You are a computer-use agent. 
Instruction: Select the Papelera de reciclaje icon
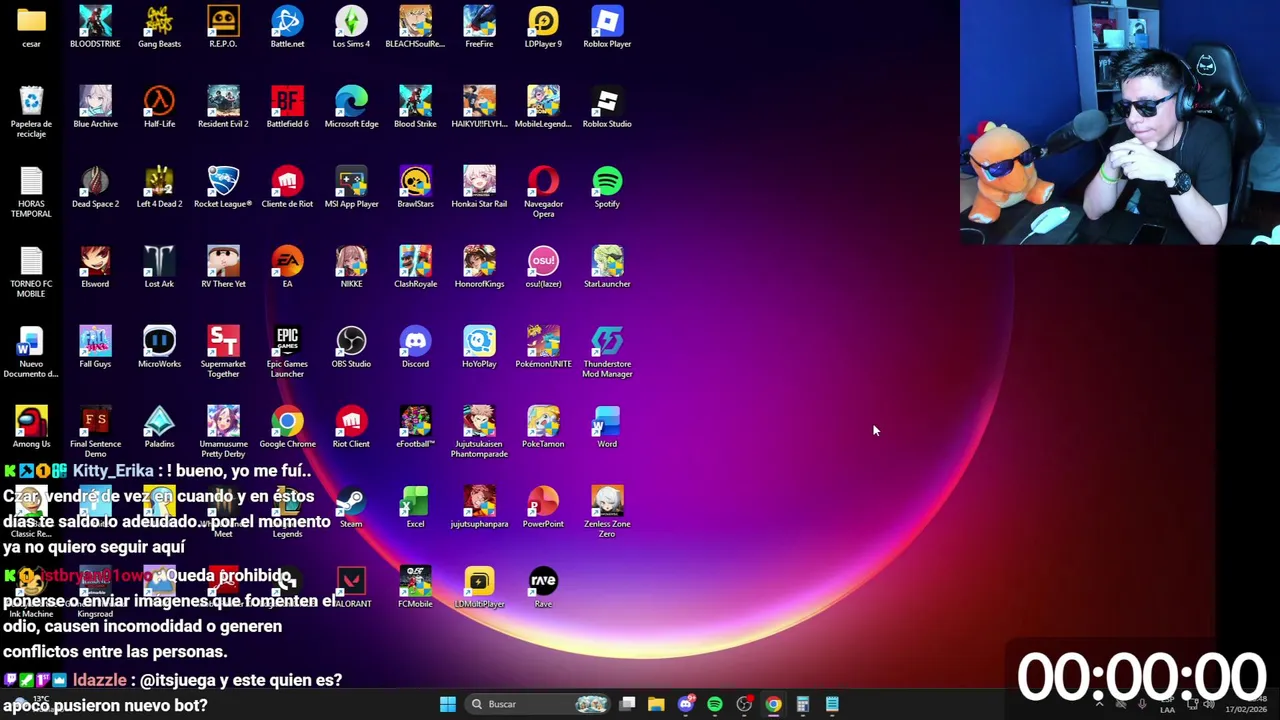click(31, 112)
